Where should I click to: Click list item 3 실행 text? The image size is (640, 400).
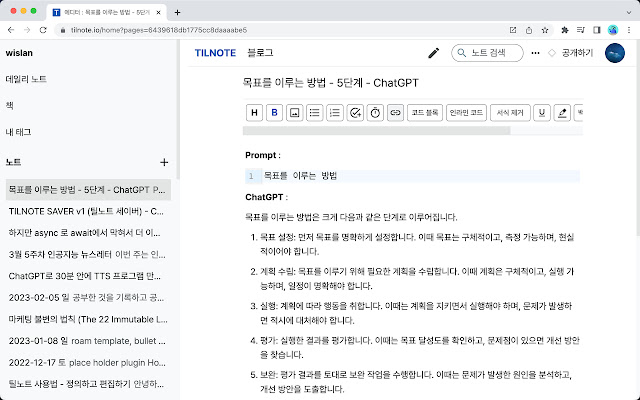[416, 313]
